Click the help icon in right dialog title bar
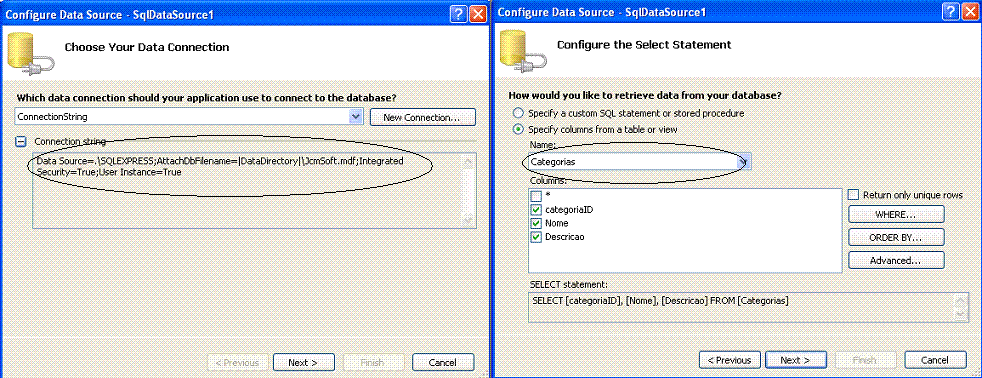Image resolution: width=982 pixels, height=378 pixels. tap(951, 13)
